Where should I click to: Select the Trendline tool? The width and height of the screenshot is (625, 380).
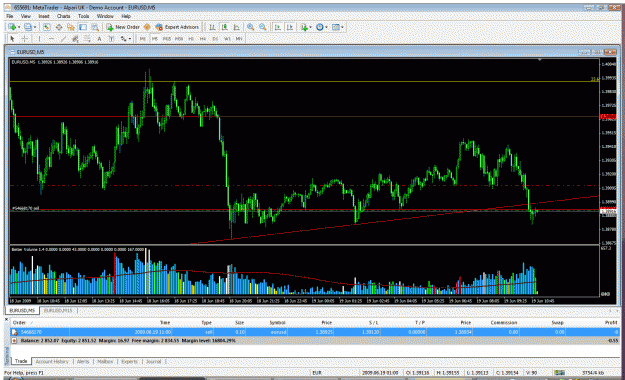tap(63, 39)
